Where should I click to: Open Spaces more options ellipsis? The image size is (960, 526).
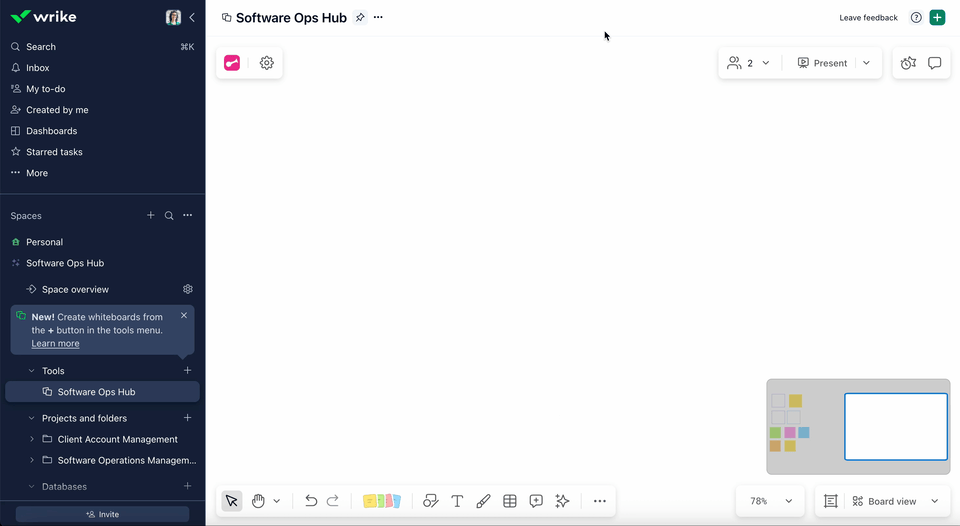coord(188,215)
